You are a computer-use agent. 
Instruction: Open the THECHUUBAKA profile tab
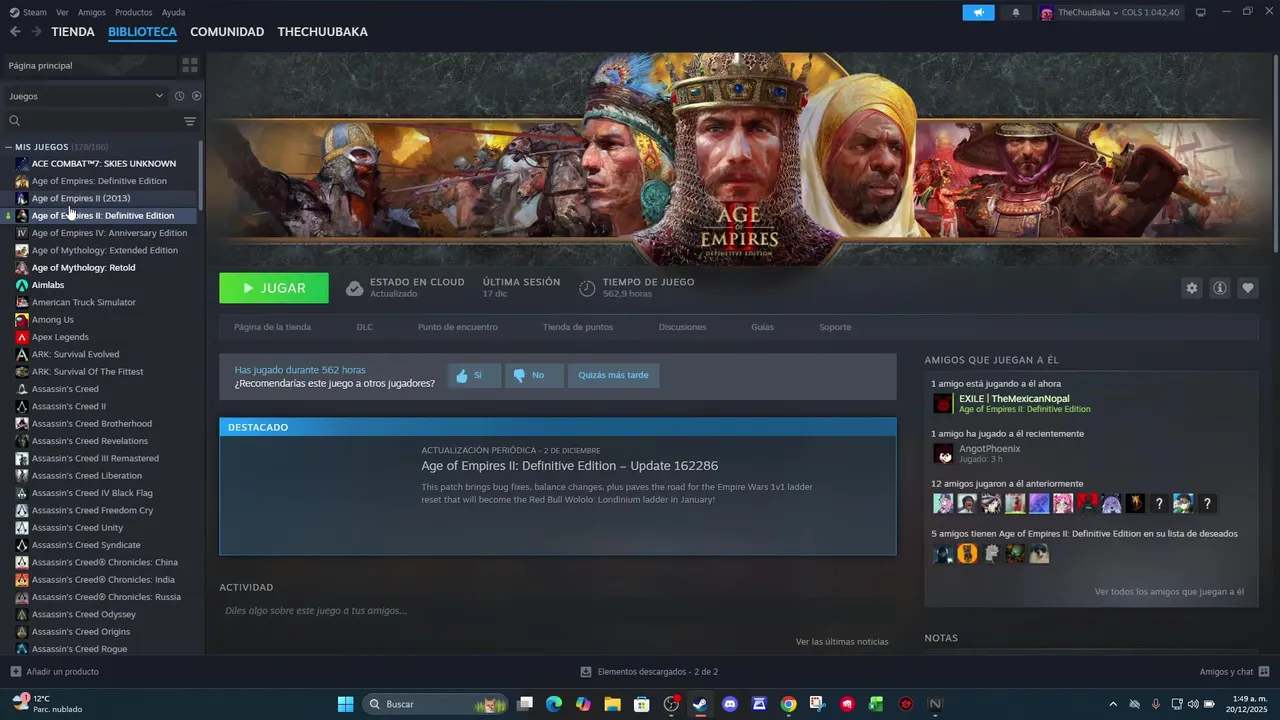pyautogui.click(x=323, y=32)
